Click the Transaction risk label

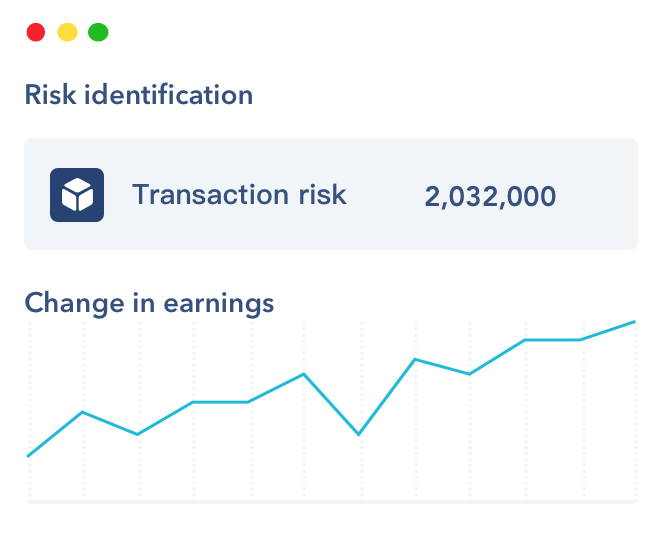pyautogui.click(x=239, y=194)
